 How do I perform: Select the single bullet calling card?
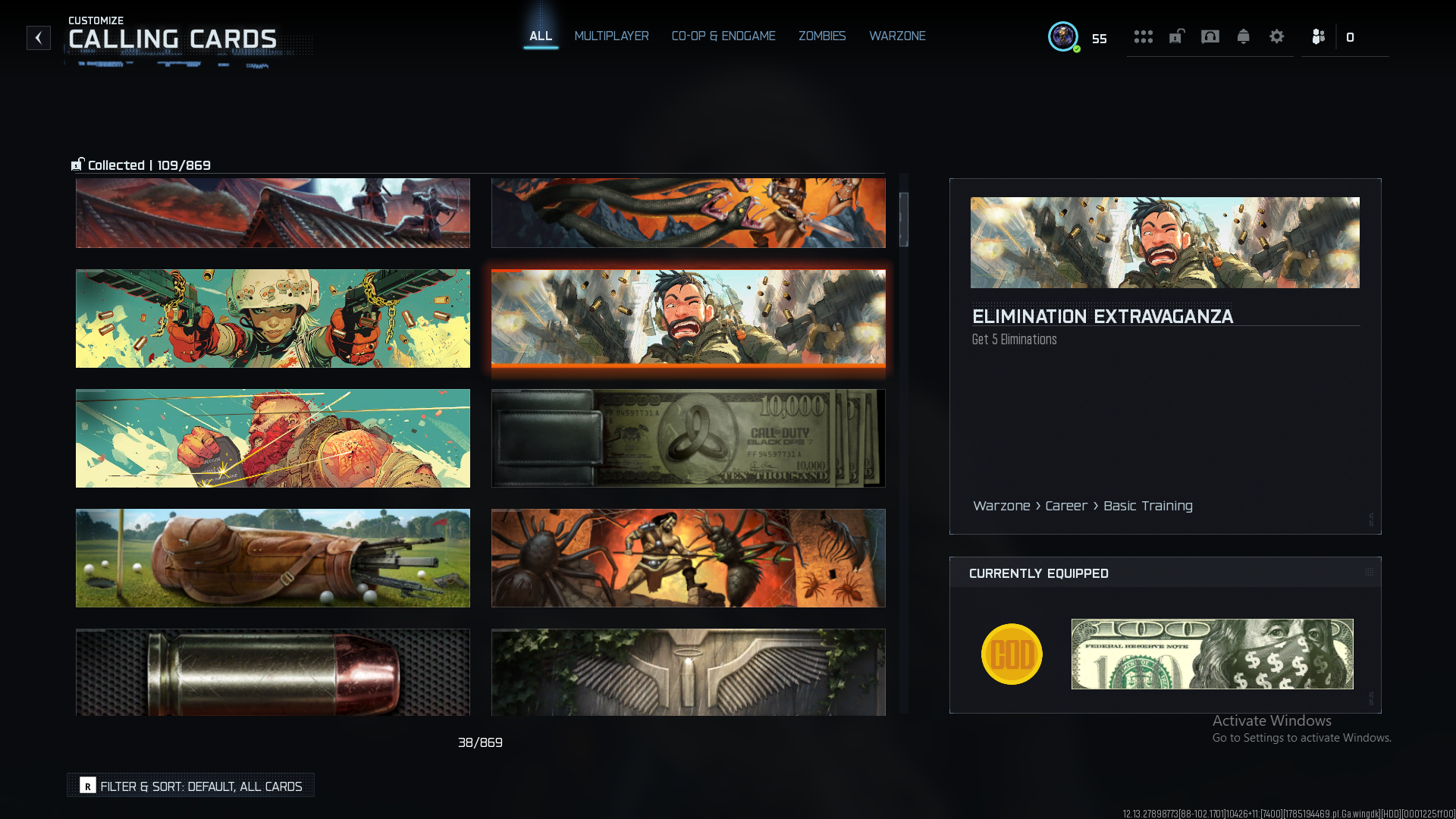[x=273, y=672]
